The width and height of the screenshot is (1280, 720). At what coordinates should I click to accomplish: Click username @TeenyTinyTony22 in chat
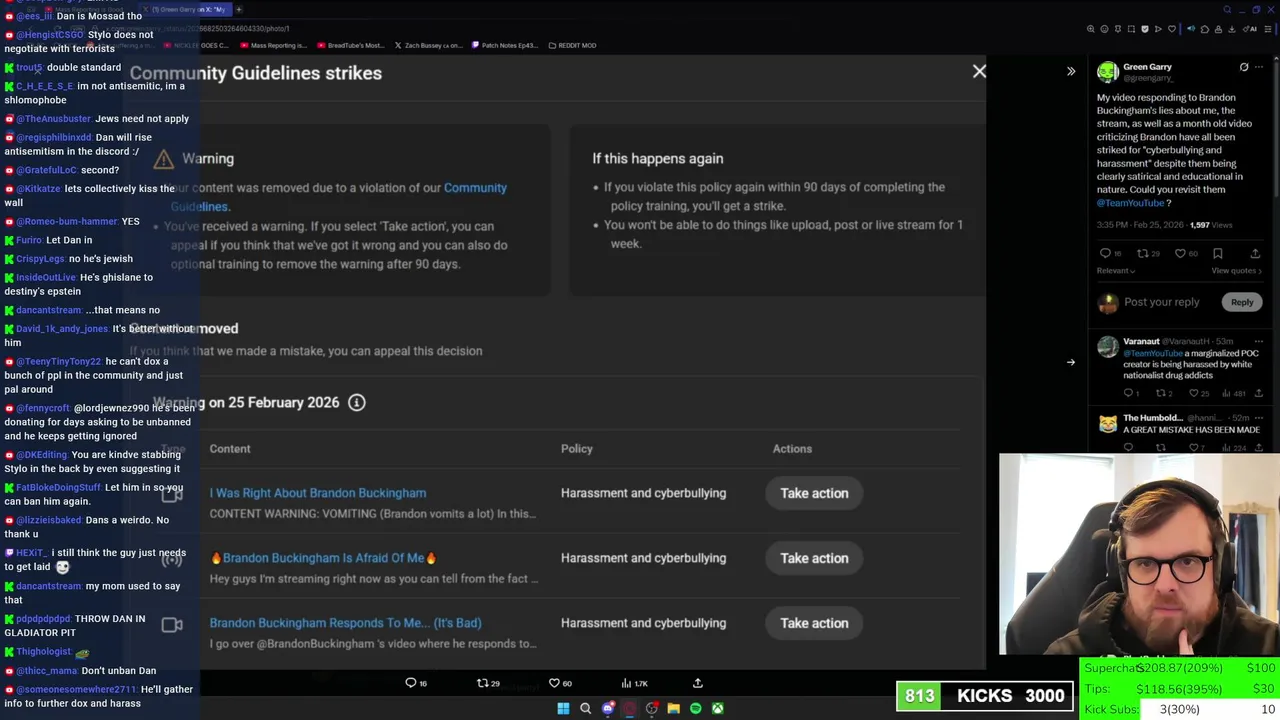pyautogui.click(x=58, y=361)
